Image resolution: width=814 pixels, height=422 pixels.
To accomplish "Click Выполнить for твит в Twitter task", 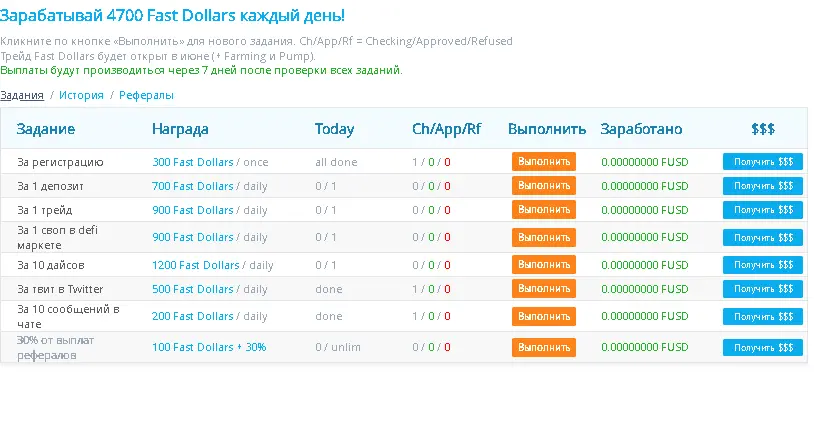I will pos(544,289).
